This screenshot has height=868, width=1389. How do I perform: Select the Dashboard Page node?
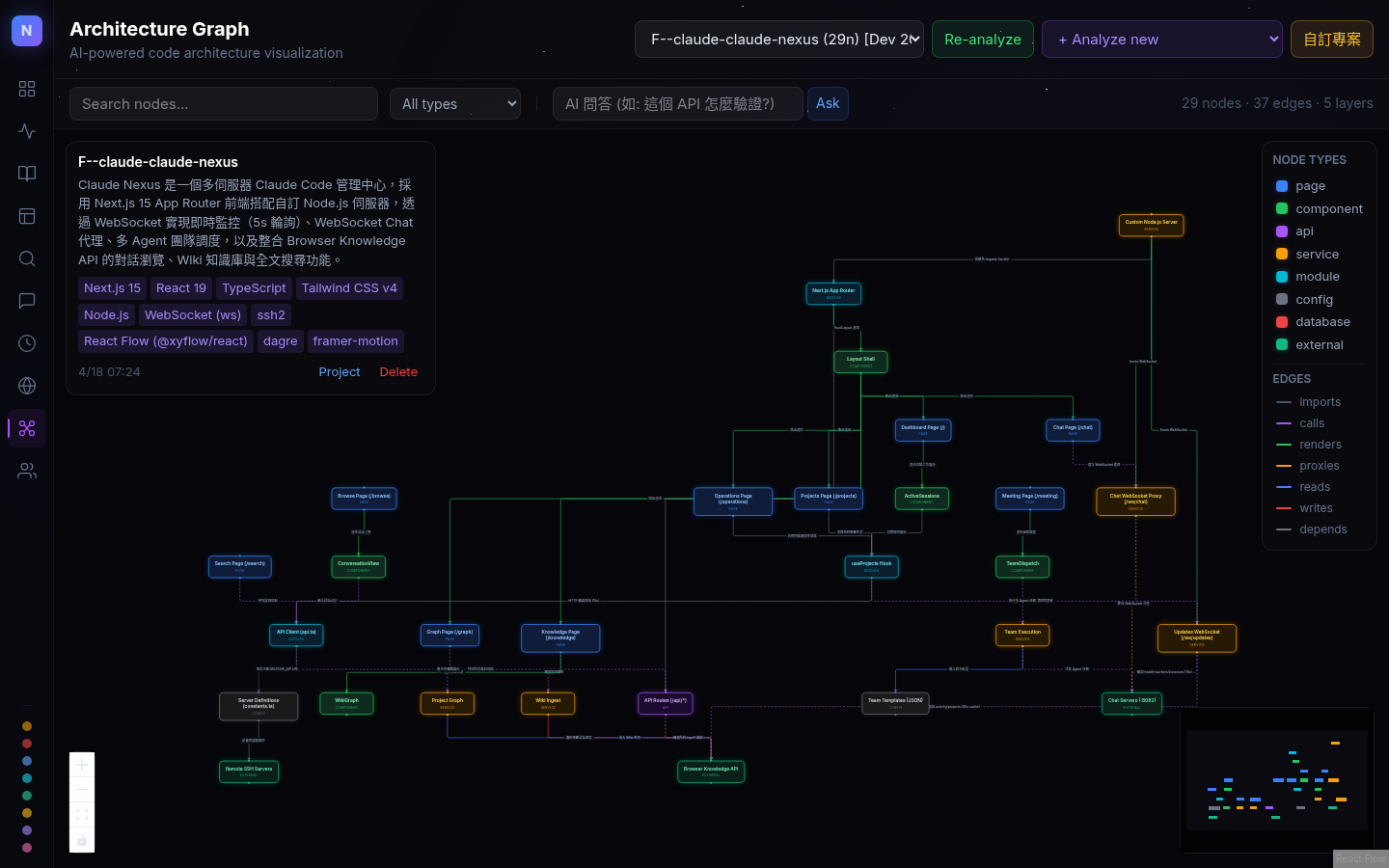(x=923, y=430)
